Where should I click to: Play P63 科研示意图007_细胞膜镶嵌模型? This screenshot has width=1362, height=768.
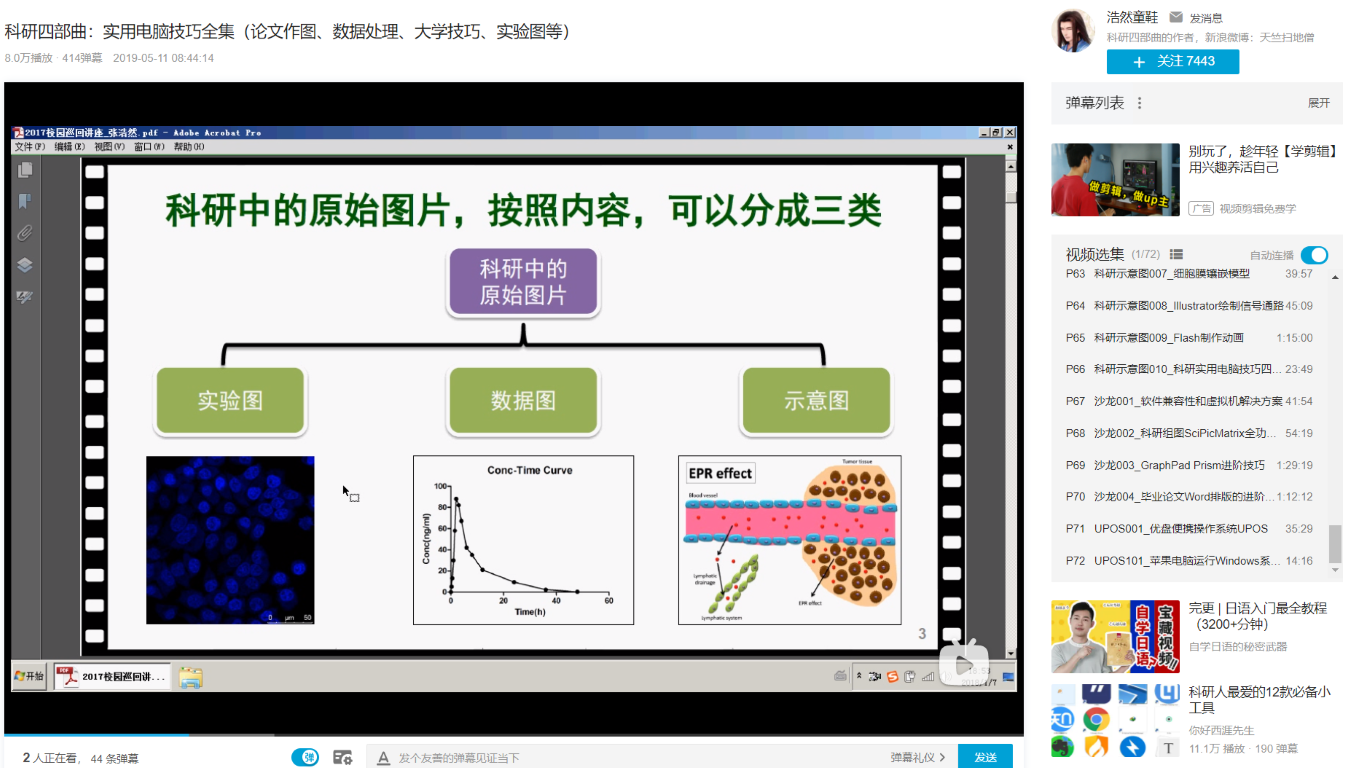1190,274
